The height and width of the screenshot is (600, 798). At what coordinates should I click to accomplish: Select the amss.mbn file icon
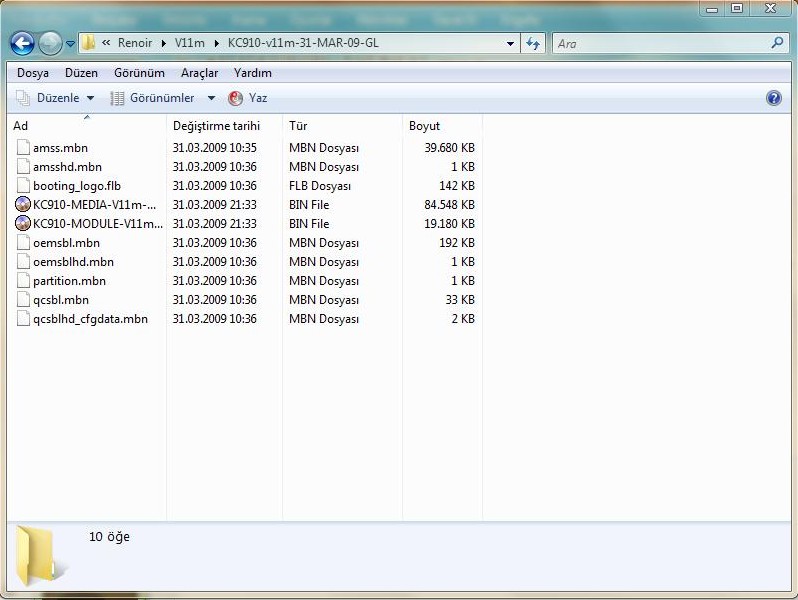click(24, 148)
